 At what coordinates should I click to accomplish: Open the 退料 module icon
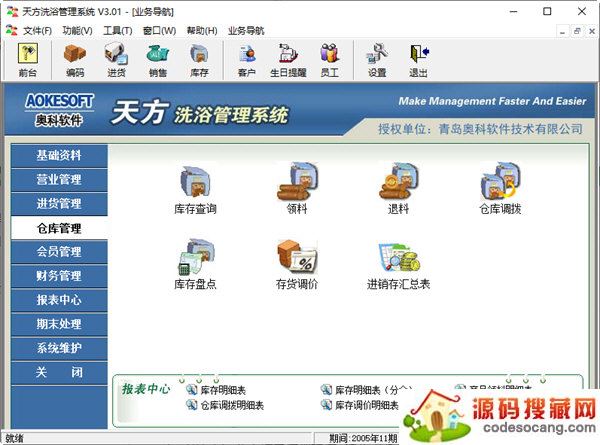point(398,189)
